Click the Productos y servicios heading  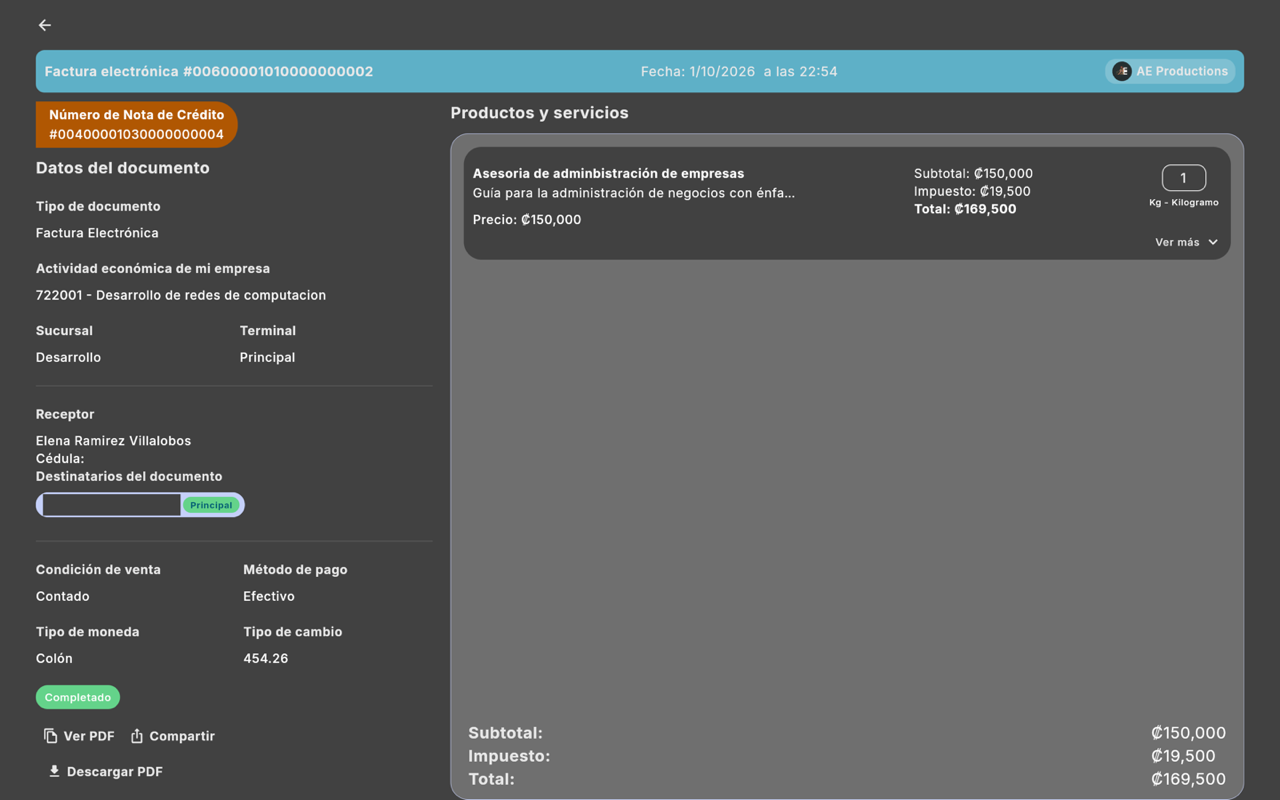click(x=540, y=113)
